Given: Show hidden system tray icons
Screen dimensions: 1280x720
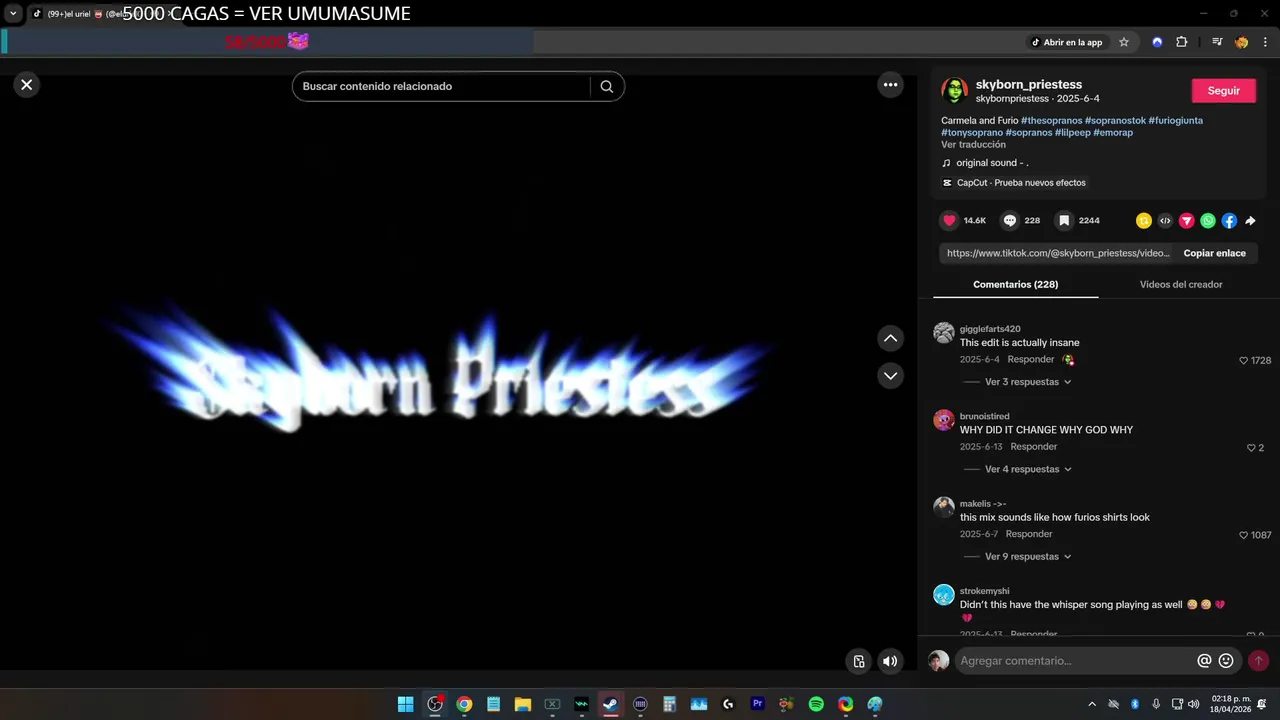Looking at the screenshot, I should click(1092, 704).
